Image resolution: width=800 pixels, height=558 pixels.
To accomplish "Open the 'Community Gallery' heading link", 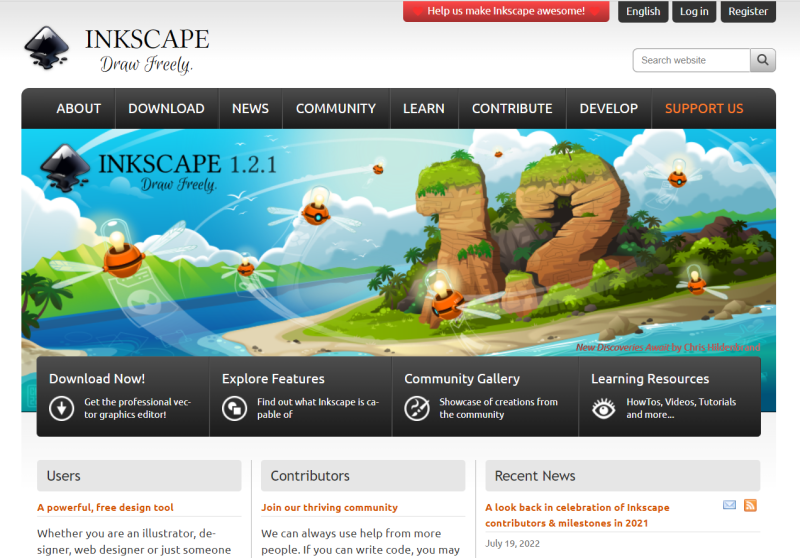I will (462, 379).
